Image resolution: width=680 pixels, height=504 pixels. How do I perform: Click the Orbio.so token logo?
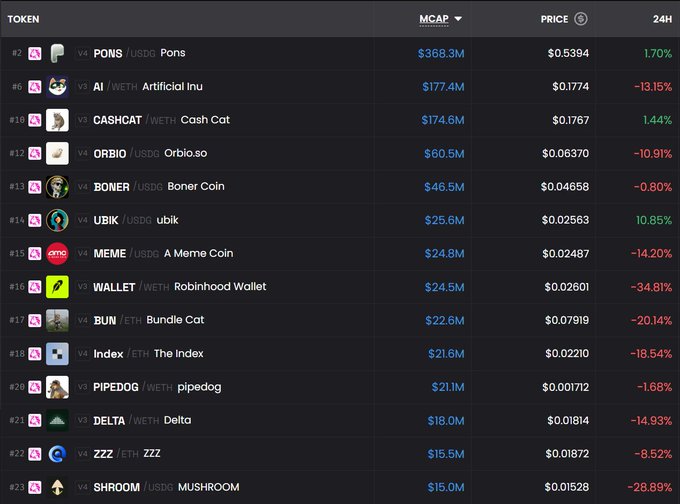[57, 154]
